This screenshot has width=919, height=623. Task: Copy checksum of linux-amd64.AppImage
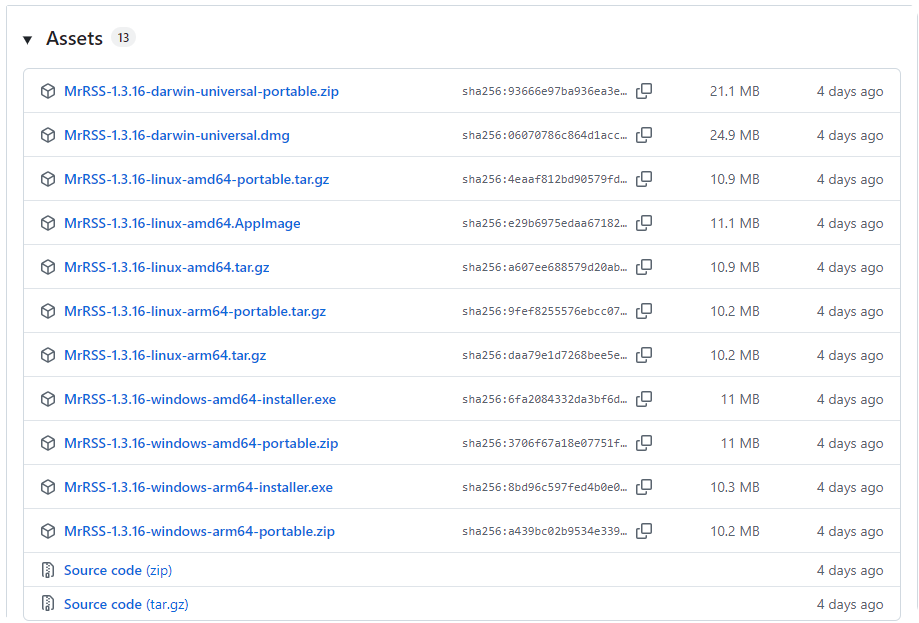644,223
